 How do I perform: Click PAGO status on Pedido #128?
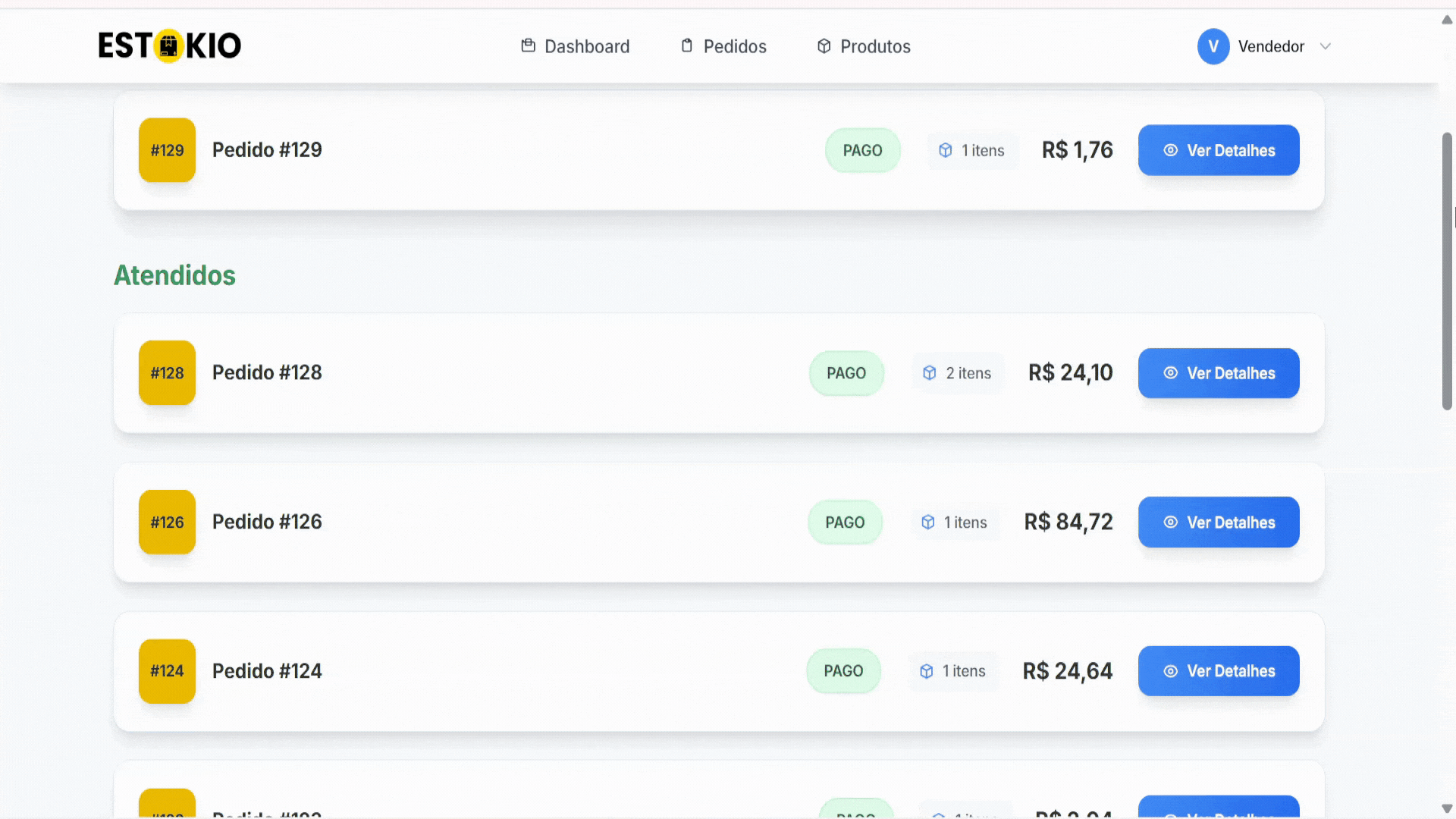pos(846,373)
